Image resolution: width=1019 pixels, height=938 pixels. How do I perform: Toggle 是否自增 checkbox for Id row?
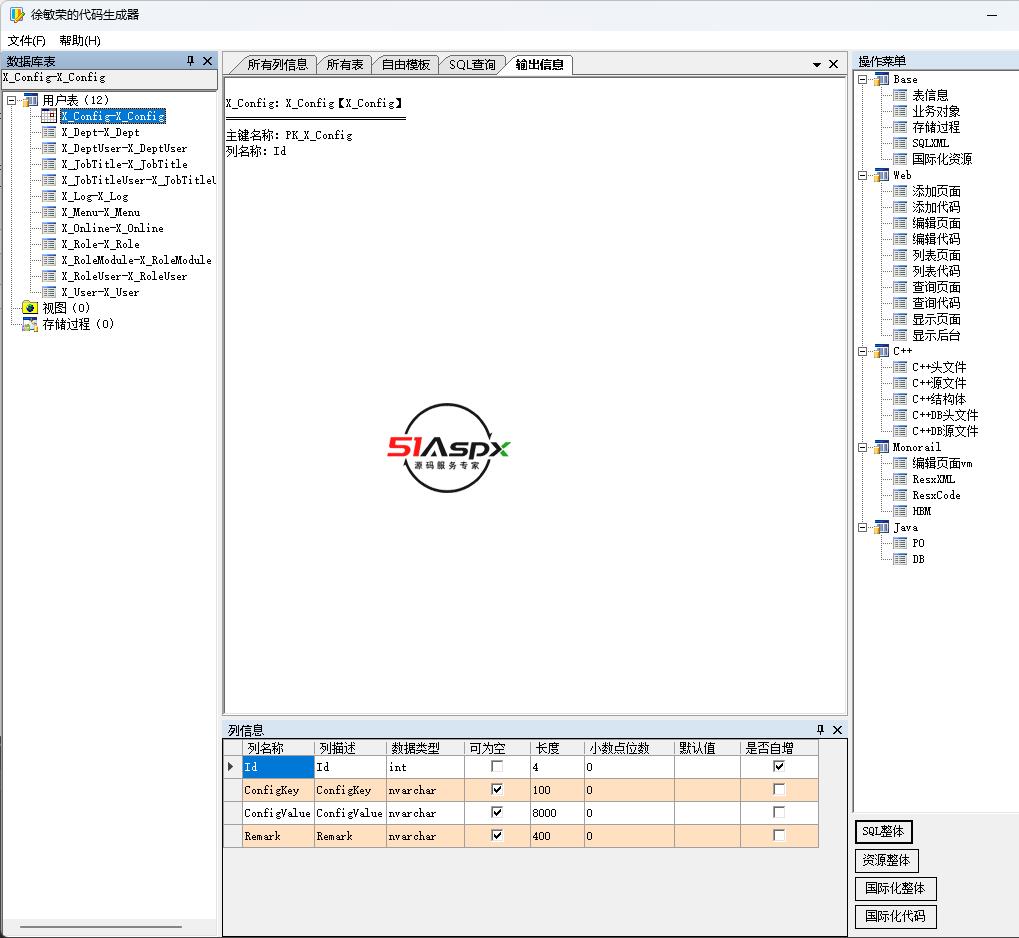pos(779,766)
